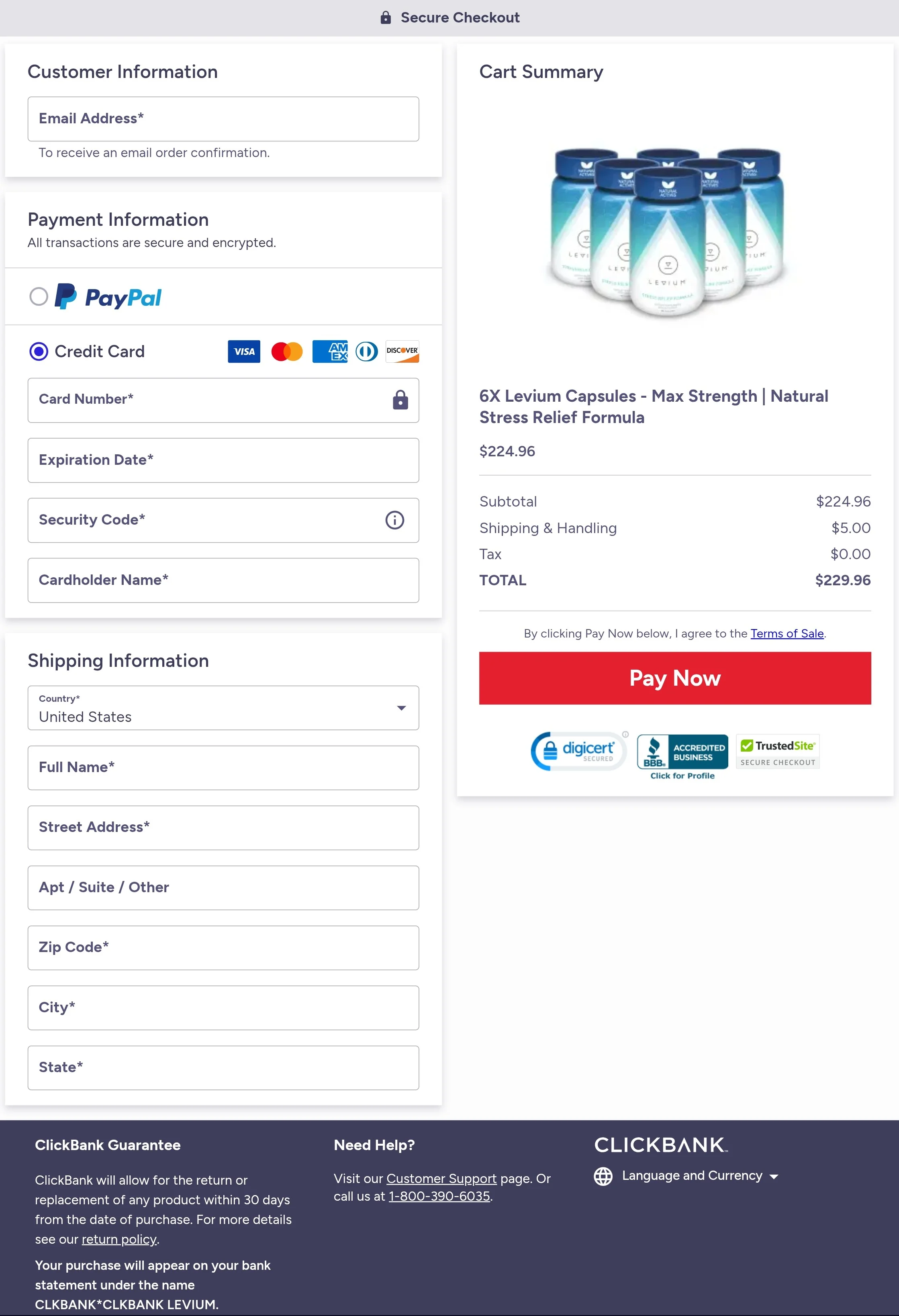The image size is (899, 1316).
Task: Focus the Zip Code field
Action: click(x=223, y=947)
